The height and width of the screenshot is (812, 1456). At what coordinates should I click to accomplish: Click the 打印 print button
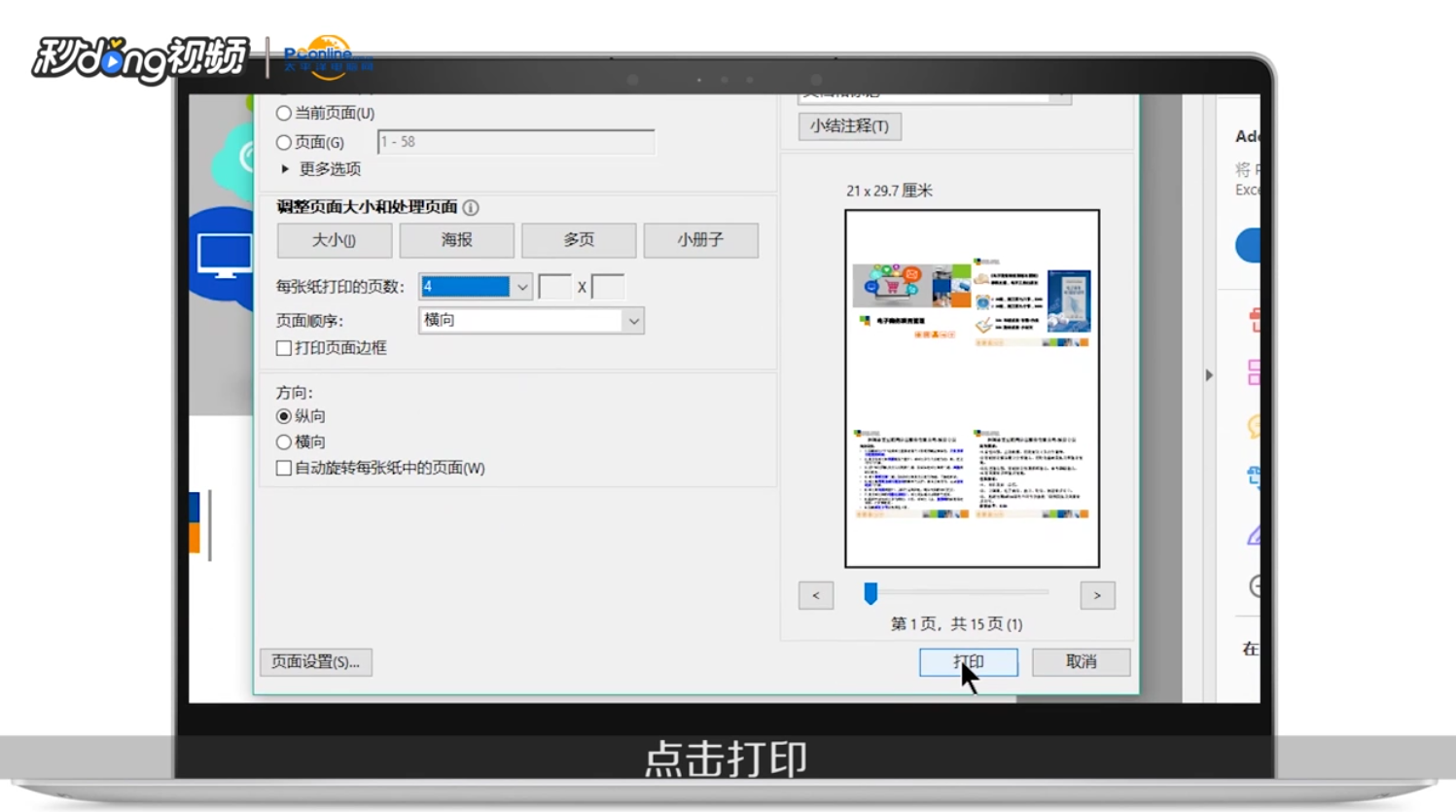coord(969,662)
